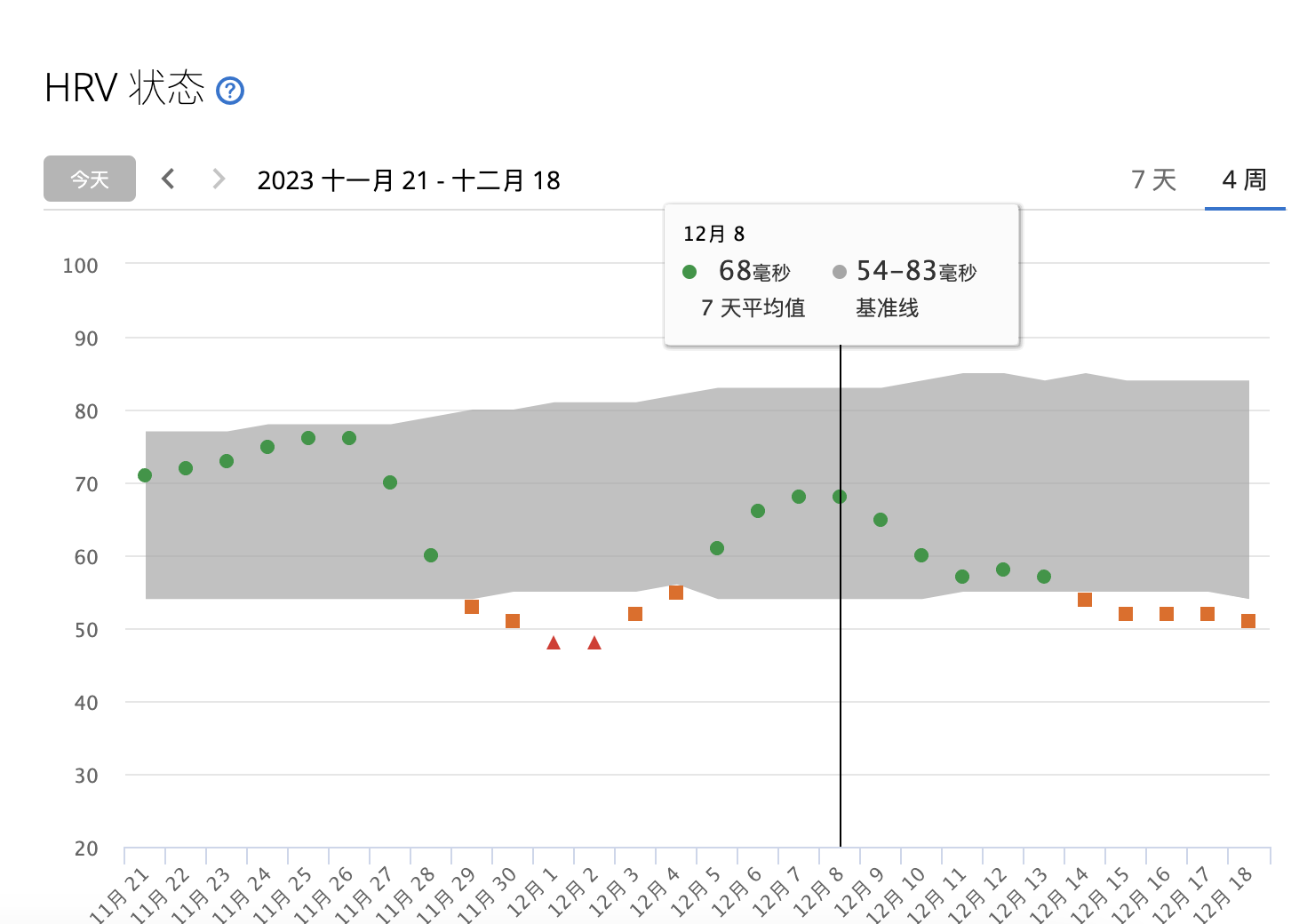Click the HRV status help icon
The width and height of the screenshot is (1315, 924).
230,91
